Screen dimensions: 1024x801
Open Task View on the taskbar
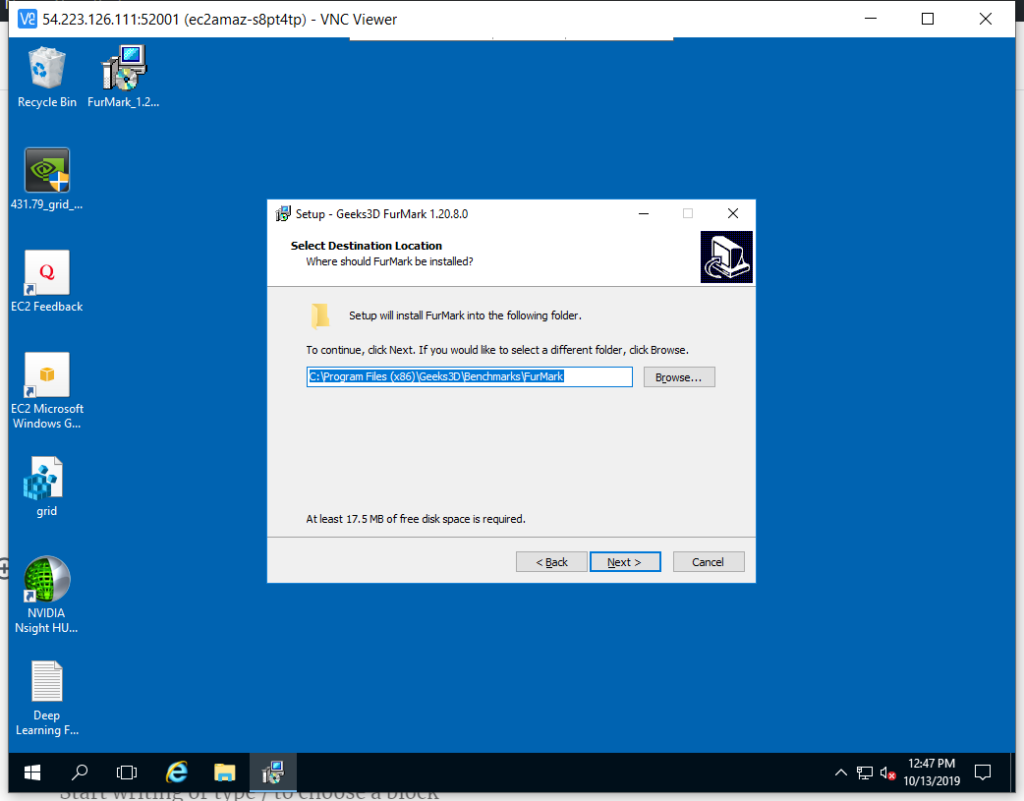(127, 773)
